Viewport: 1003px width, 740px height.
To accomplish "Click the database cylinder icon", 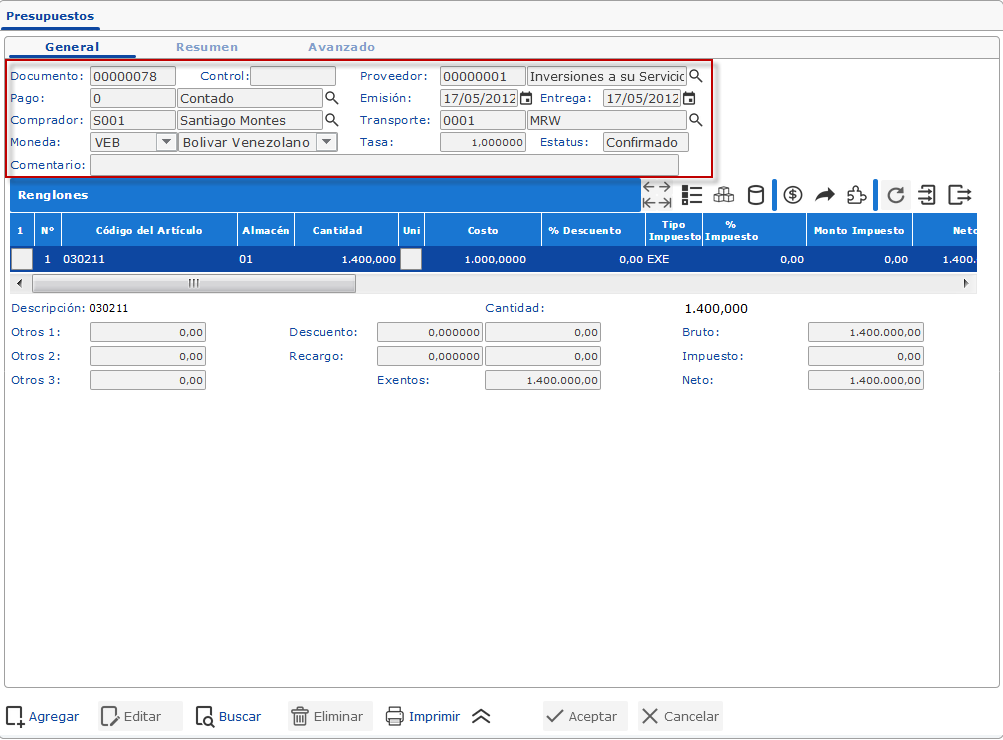I will tap(756, 195).
